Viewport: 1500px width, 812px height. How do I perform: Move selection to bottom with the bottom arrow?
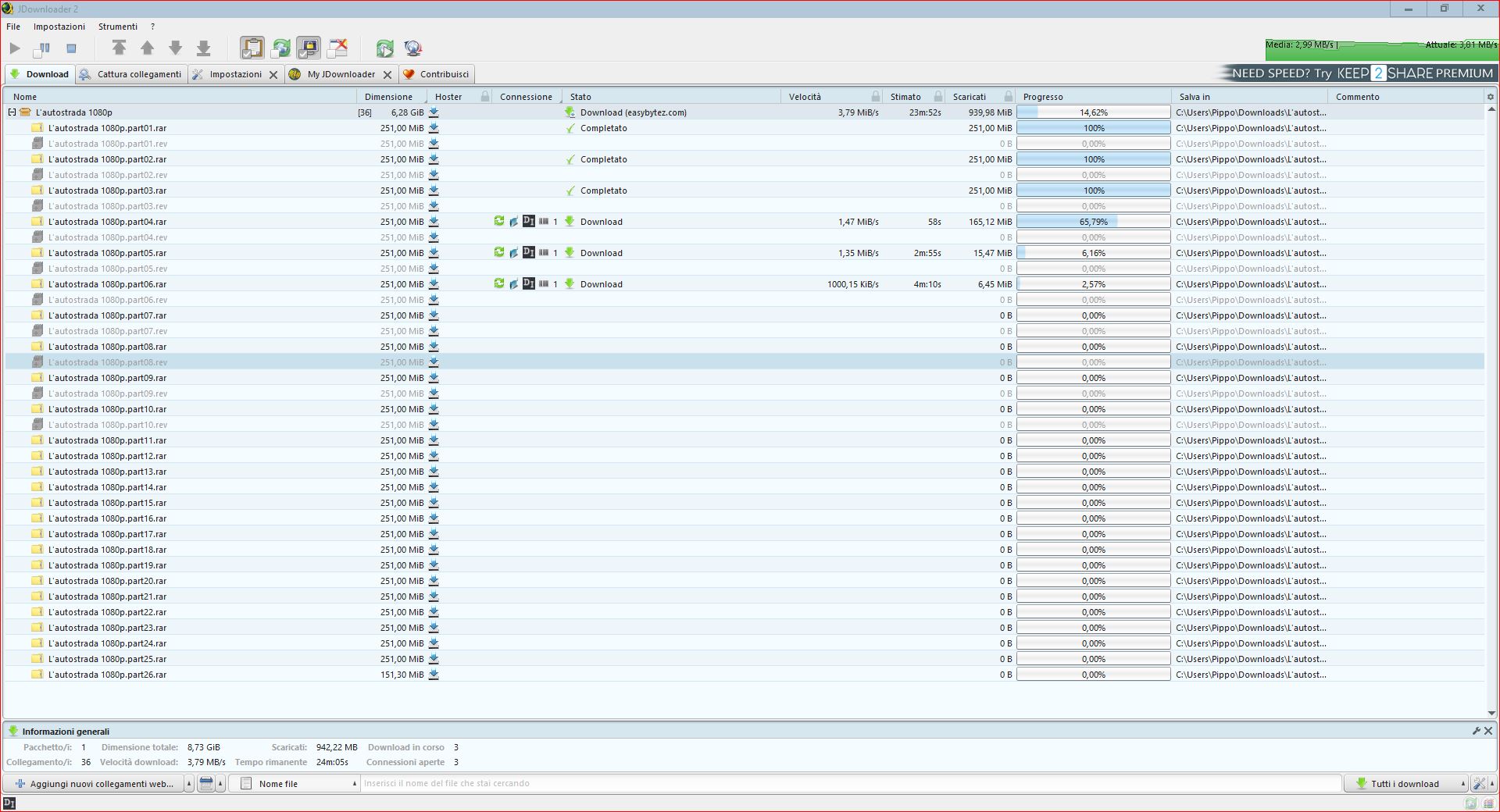pyautogui.click(x=203, y=48)
